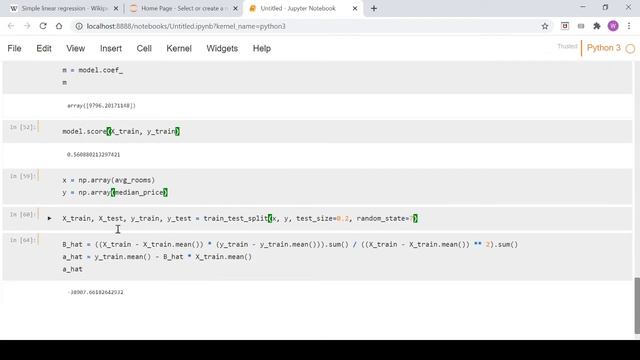The image size is (640, 360).
Task: View site information icon in address bar
Action: tap(79, 26)
